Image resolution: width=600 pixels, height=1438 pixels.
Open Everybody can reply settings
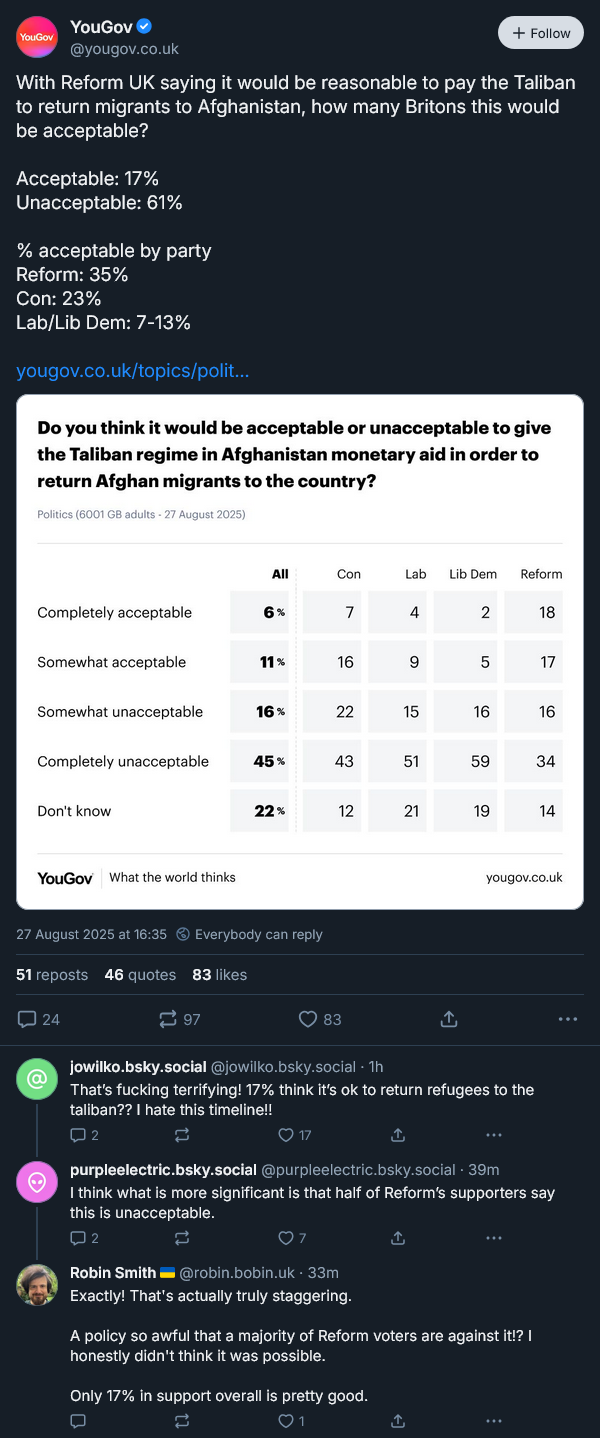(x=249, y=934)
